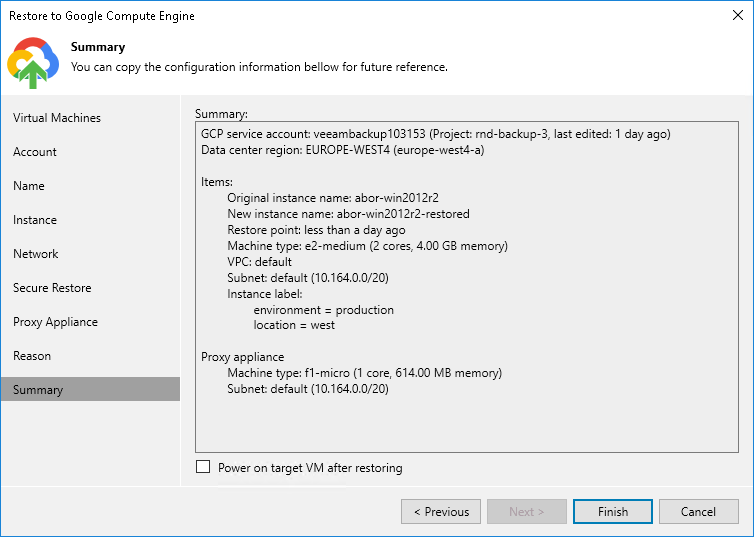Select the Proxy Appliance step
This screenshot has width=754, height=537.
(x=55, y=322)
